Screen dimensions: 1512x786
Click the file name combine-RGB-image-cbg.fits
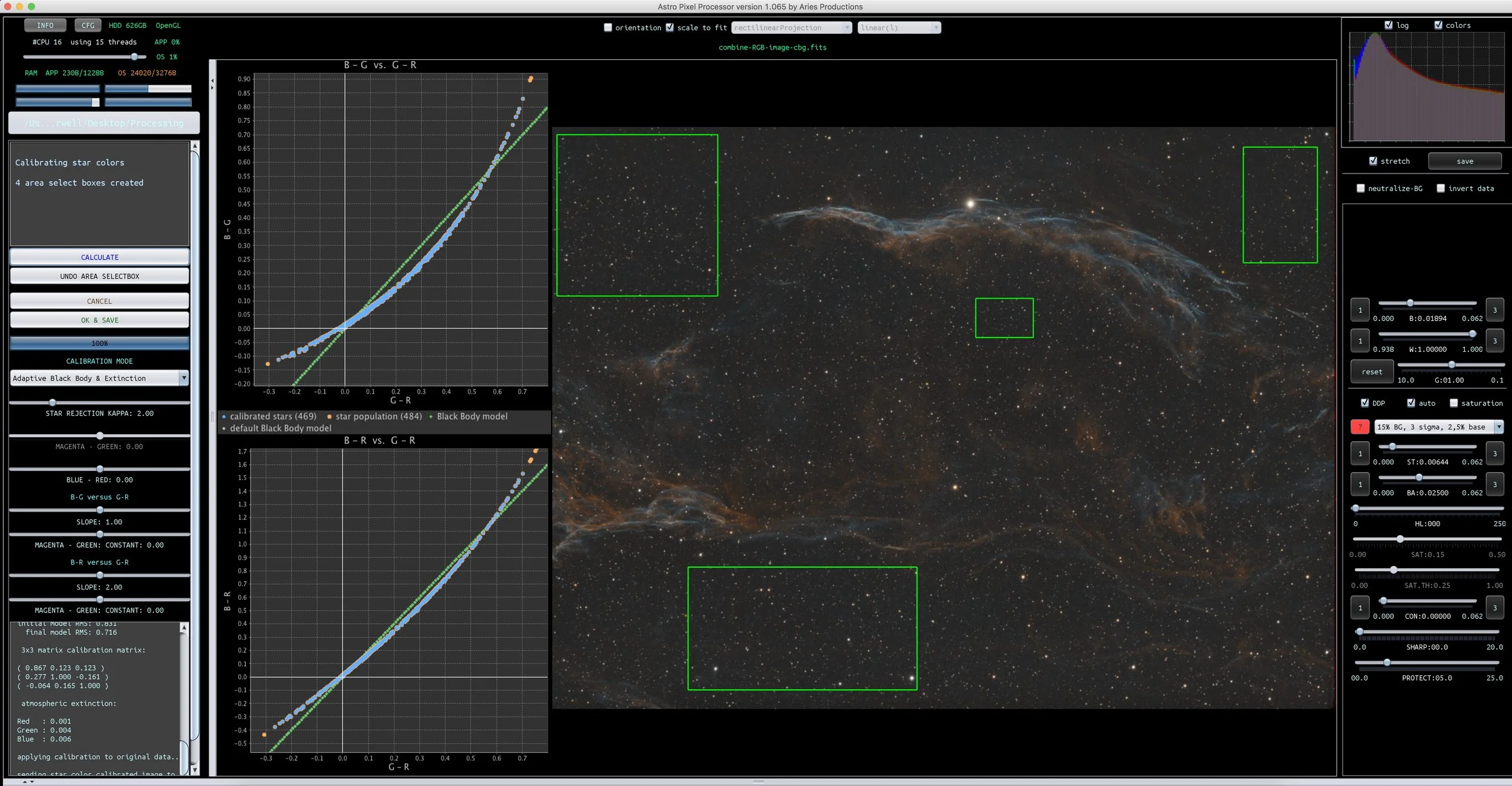pos(772,47)
